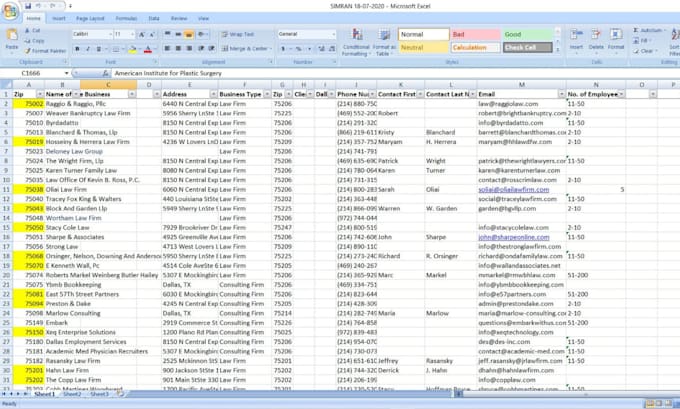Shrink the font size
This screenshot has width=680, height=409.
(x=151, y=34)
